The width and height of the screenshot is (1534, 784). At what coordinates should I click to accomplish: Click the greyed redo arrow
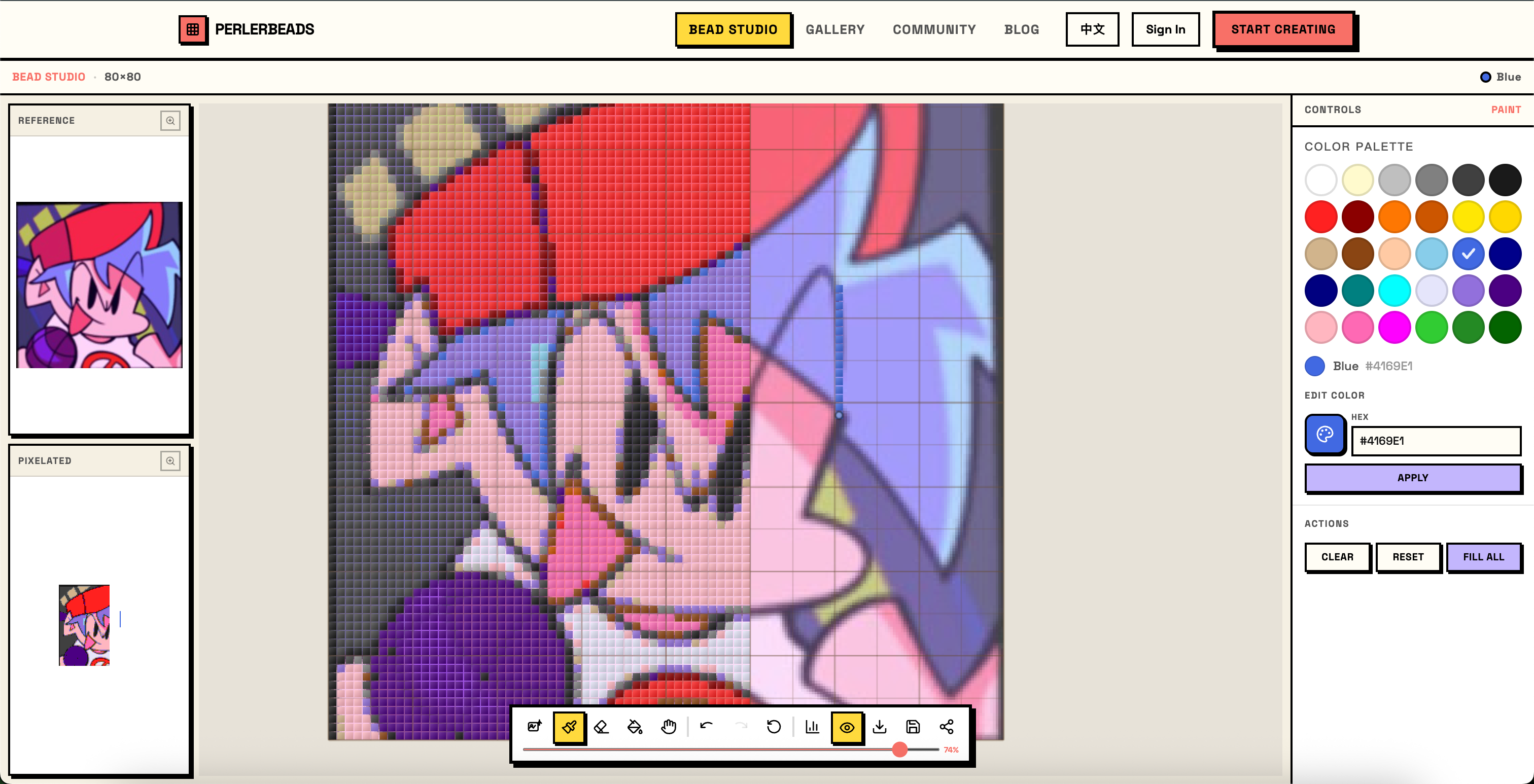pyautogui.click(x=740, y=726)
